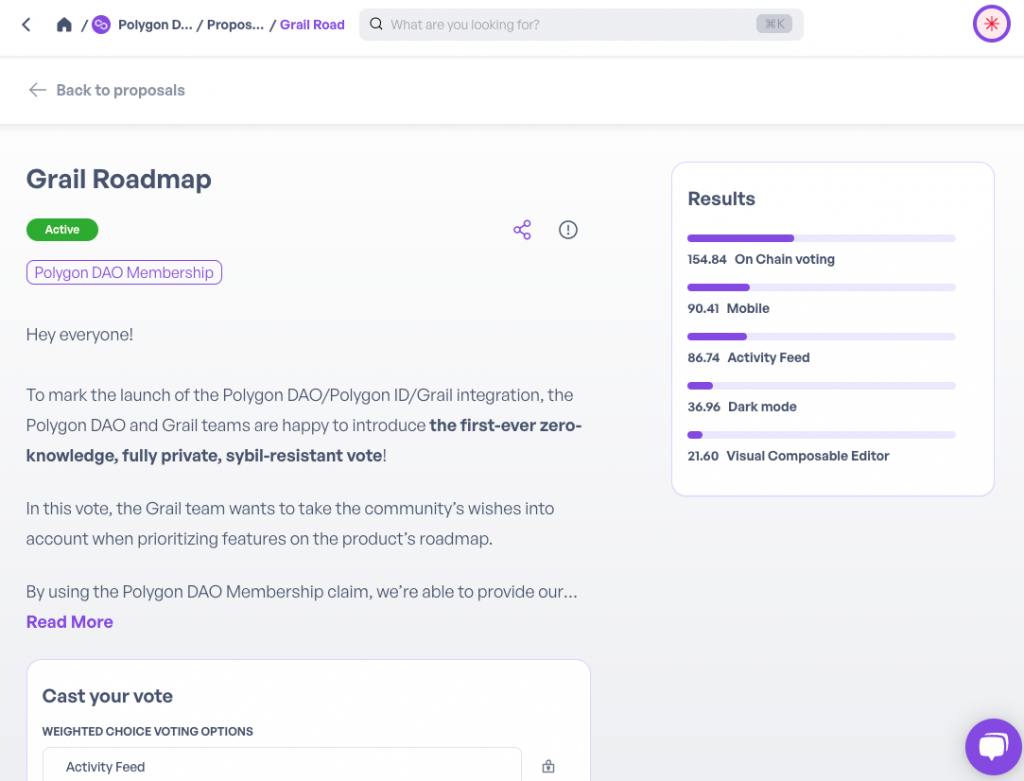The image size is (1024, 781).
Task: Click the 'Cast your vote' heading
Action: pos(108,696)
